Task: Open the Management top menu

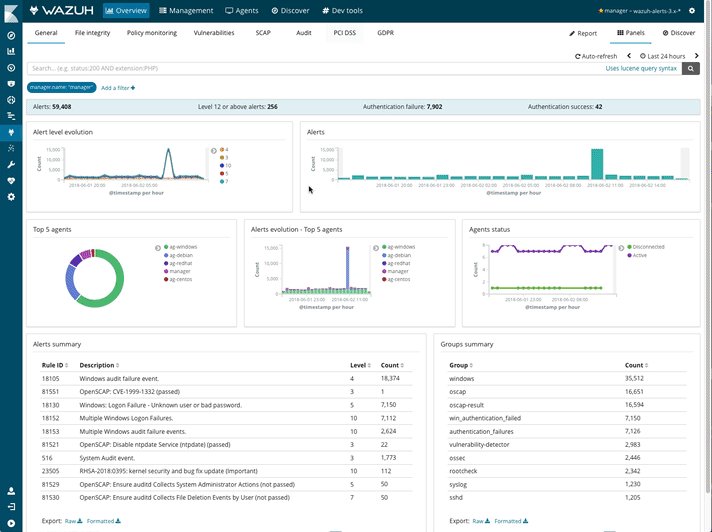Action: click(186, 10)
